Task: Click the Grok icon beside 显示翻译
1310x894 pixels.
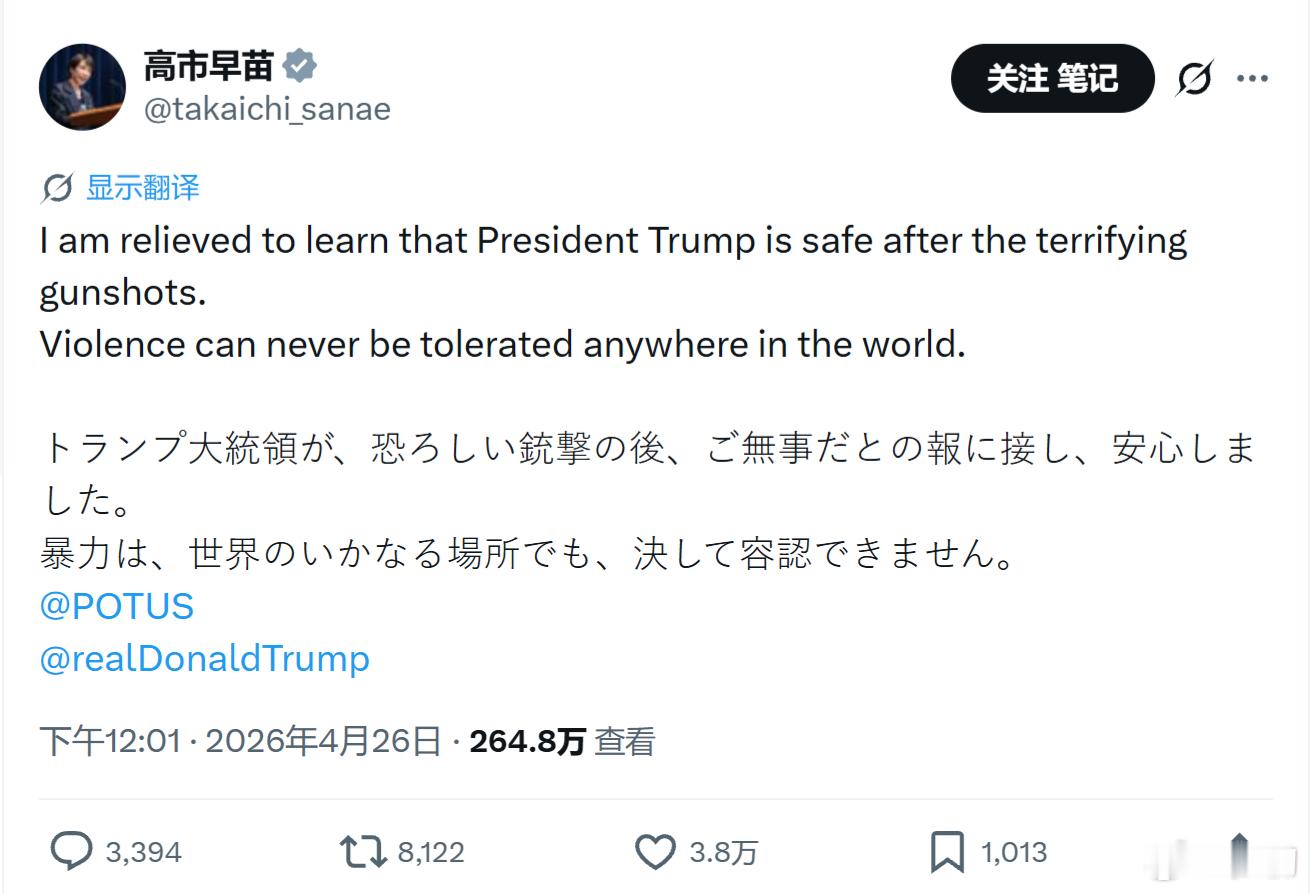Action: click(60, 186)
